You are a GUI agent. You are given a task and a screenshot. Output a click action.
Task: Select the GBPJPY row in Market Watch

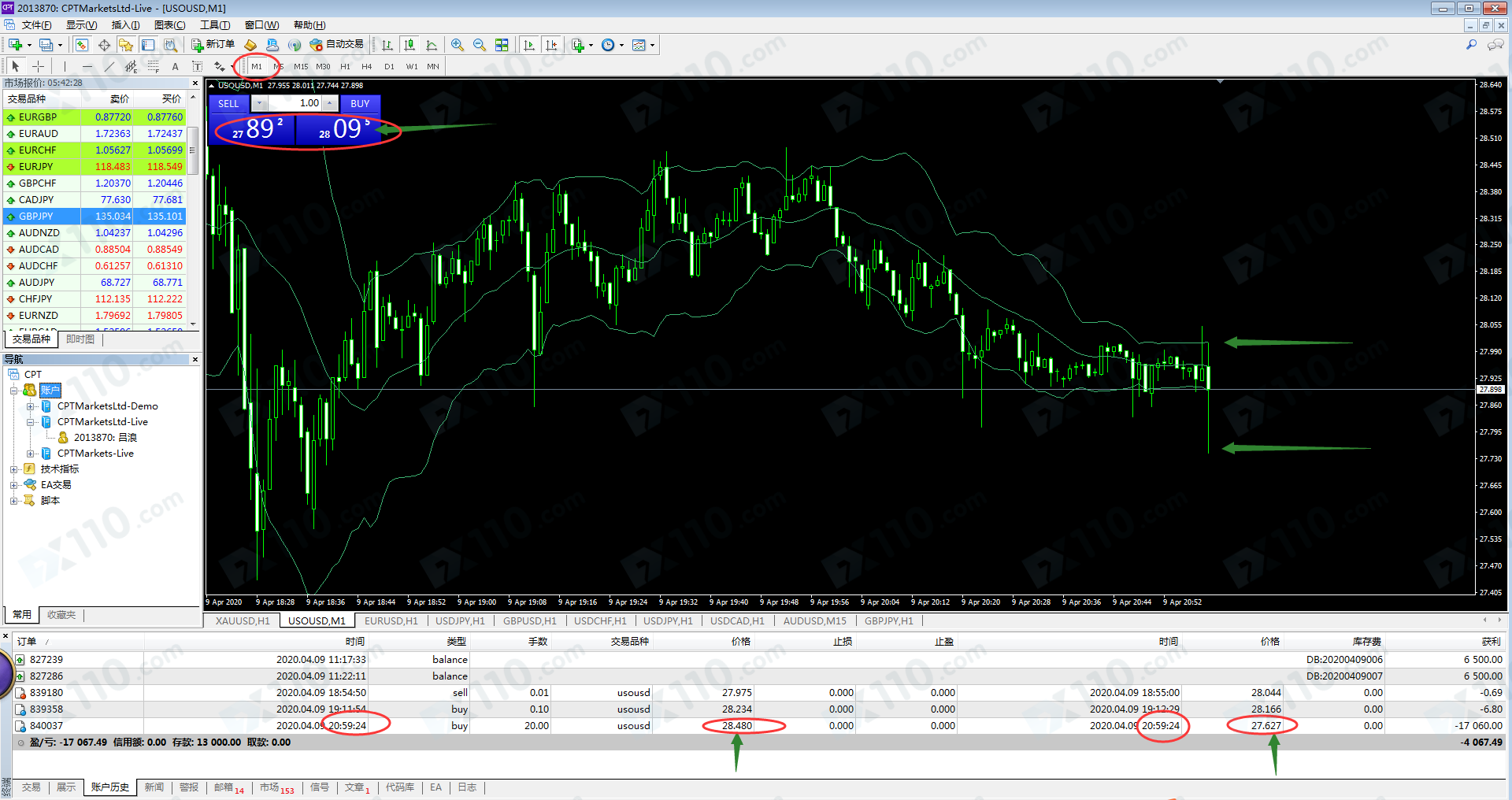click(94, 217)
